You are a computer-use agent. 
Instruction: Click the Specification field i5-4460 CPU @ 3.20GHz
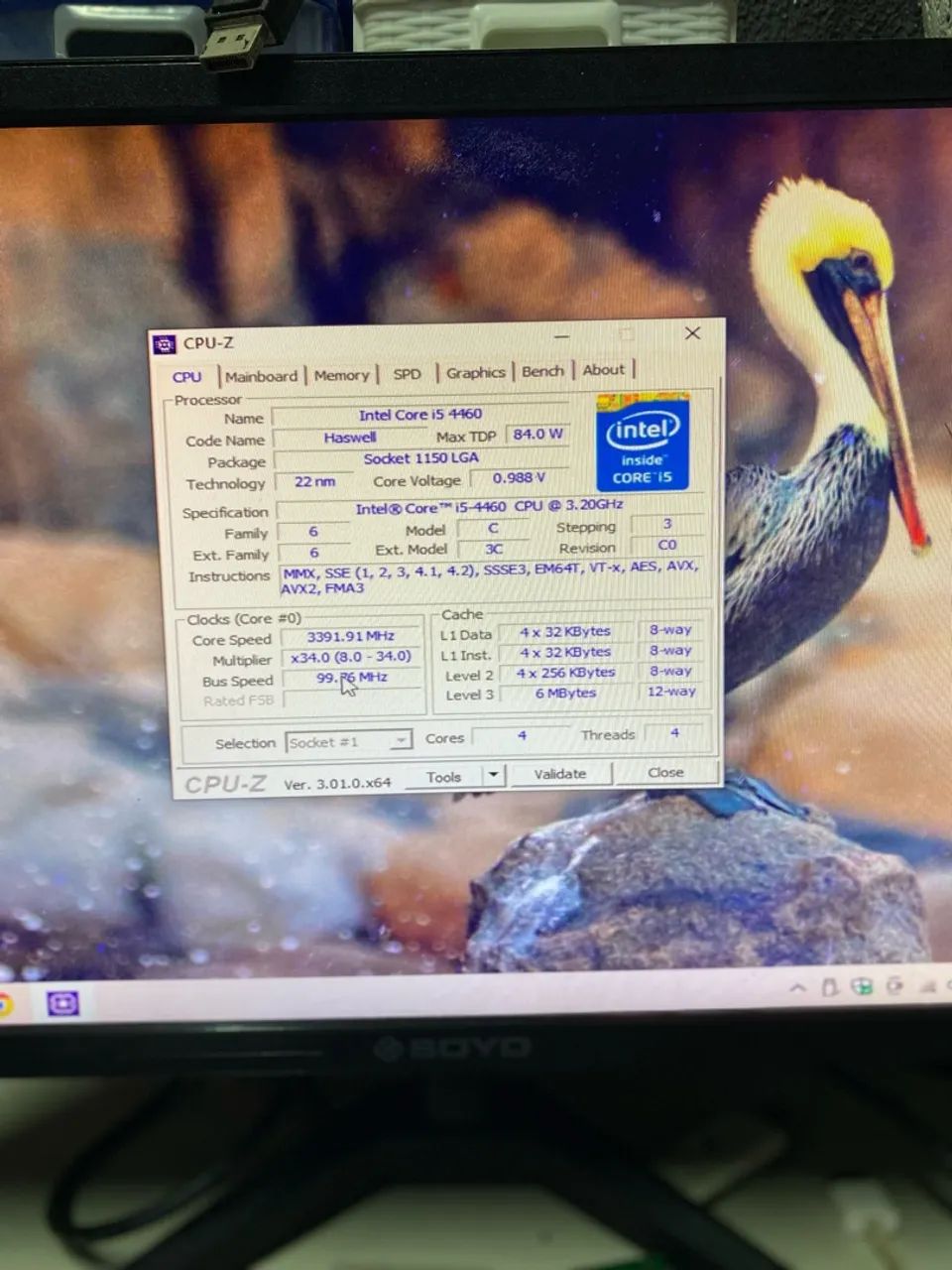point(489,507)
